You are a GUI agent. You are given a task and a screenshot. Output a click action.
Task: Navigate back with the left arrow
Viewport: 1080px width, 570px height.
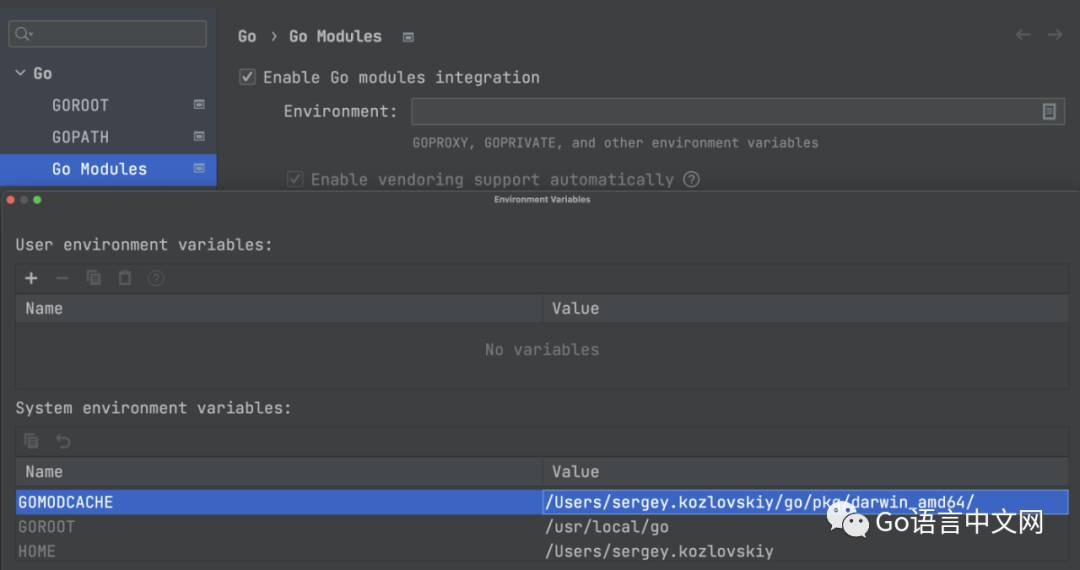(x=1023, y=35)
